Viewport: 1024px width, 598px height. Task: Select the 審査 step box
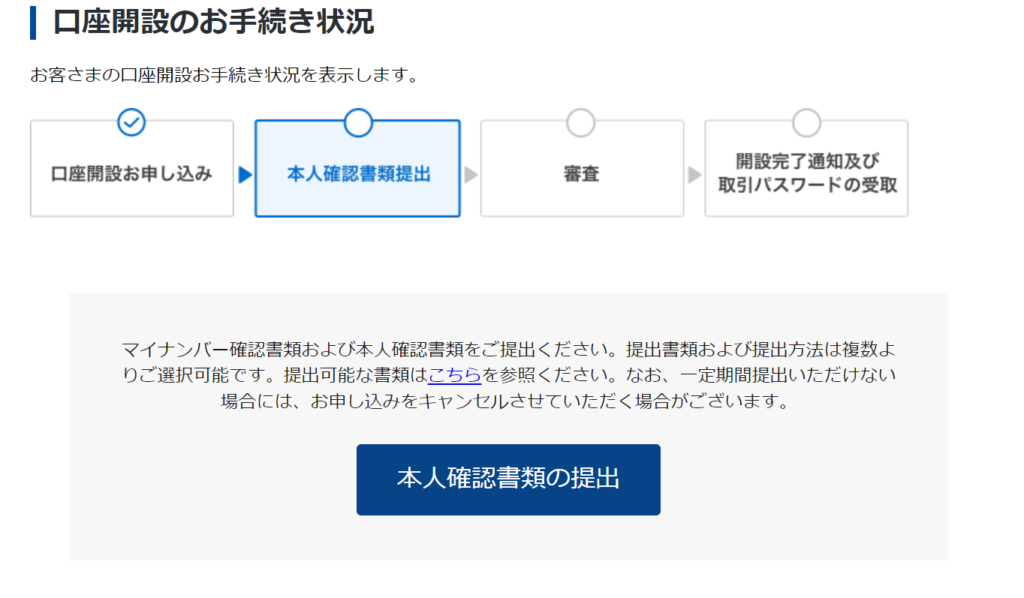pyautogui.click(x=582, y=168)
